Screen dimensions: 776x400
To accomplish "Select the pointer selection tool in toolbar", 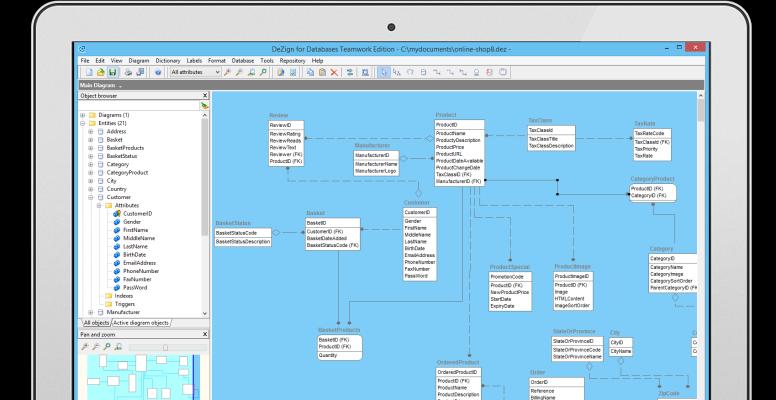I will [384, 72].
